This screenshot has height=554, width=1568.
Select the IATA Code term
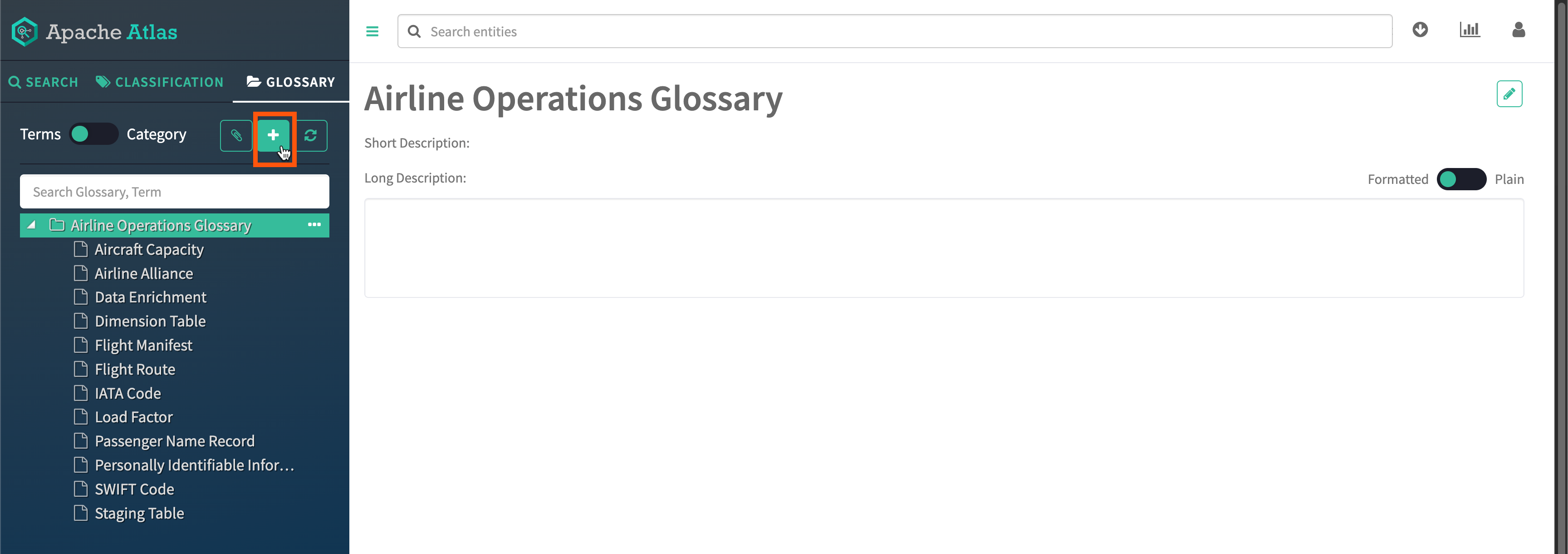(127, 394)
